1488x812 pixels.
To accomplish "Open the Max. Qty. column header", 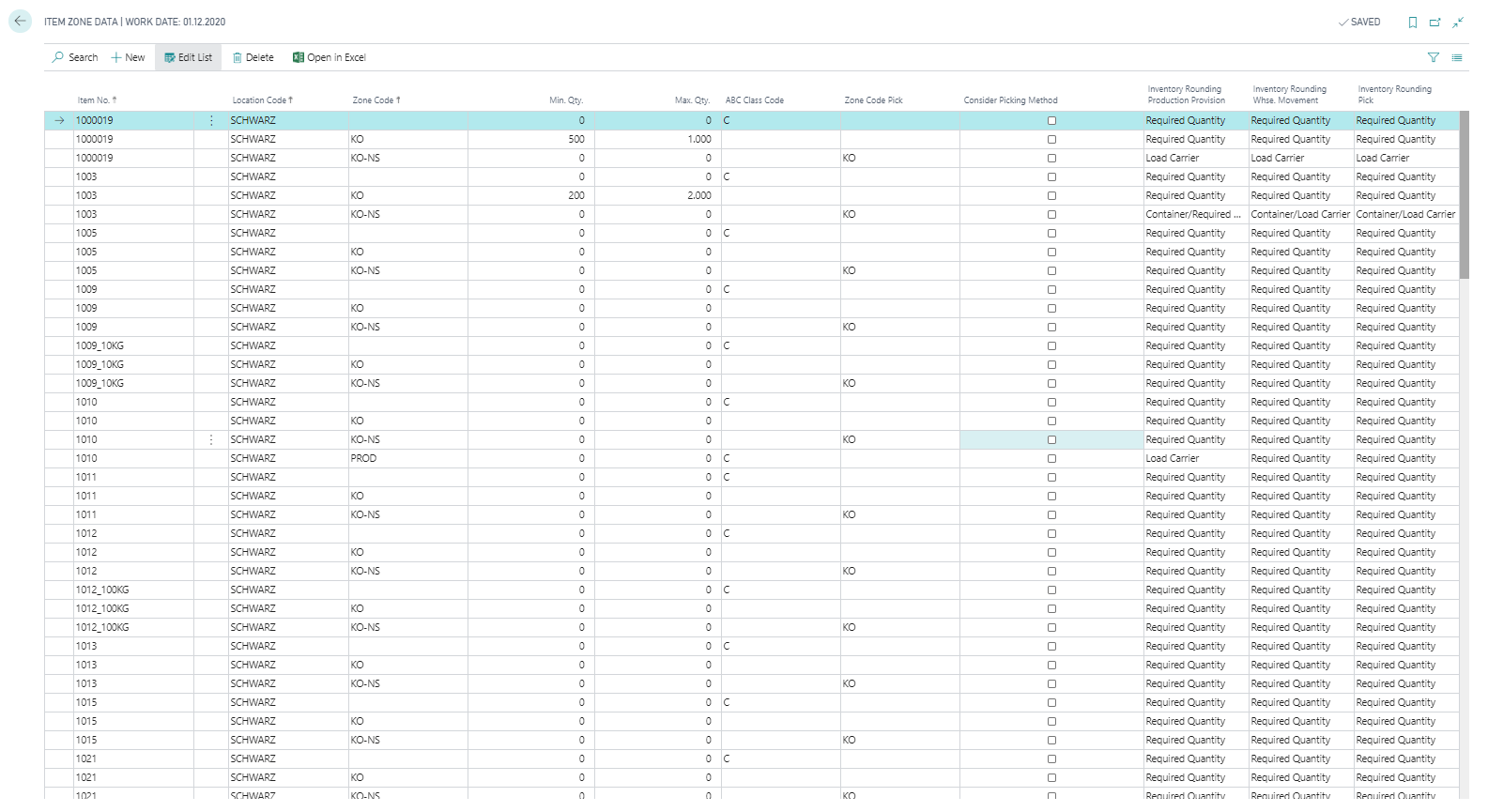I will [x=692, y=100].
